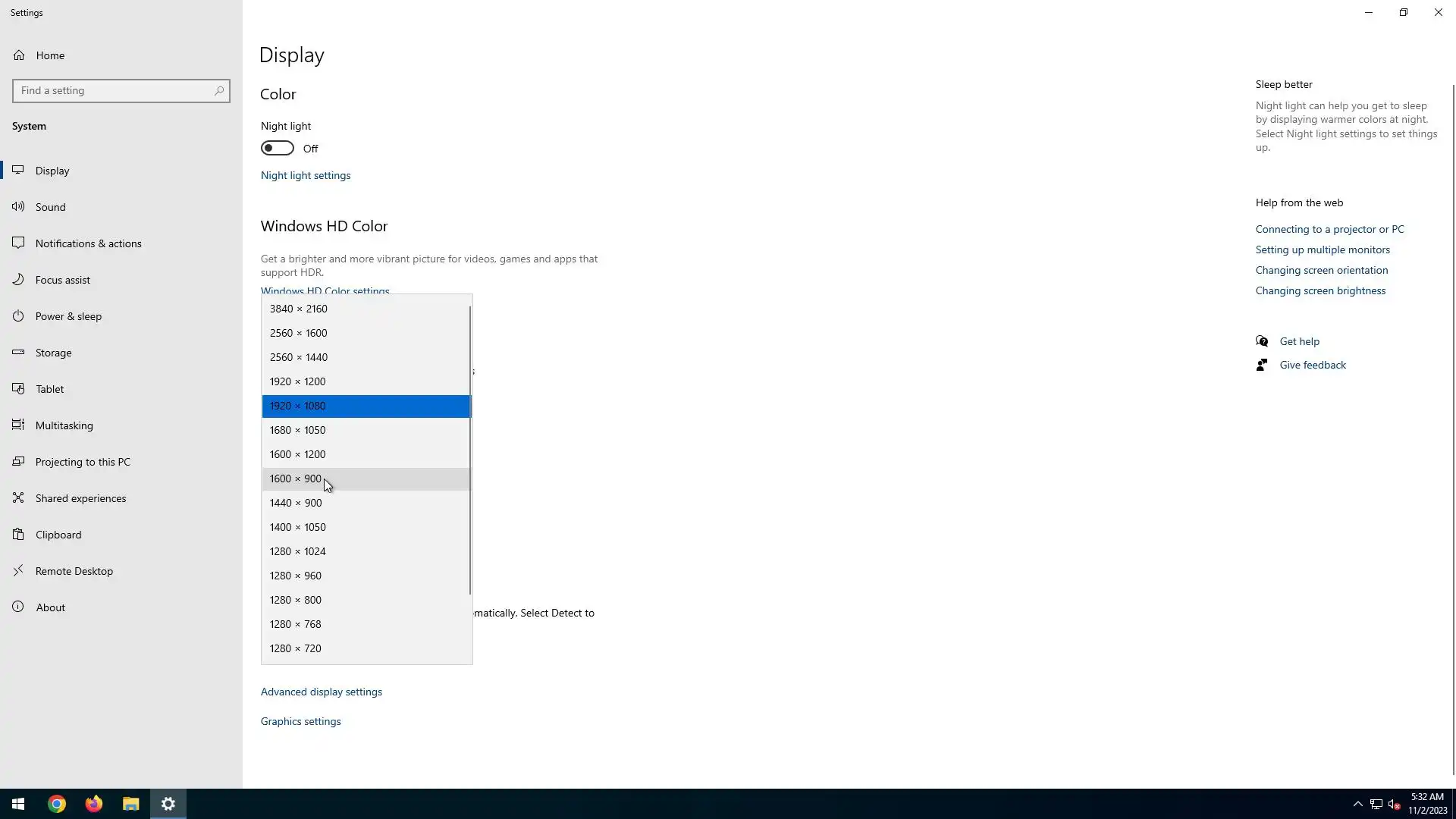1456x819 pixels.
Task: Open Firefox from the taskbar
Action: tap(94, 804)
